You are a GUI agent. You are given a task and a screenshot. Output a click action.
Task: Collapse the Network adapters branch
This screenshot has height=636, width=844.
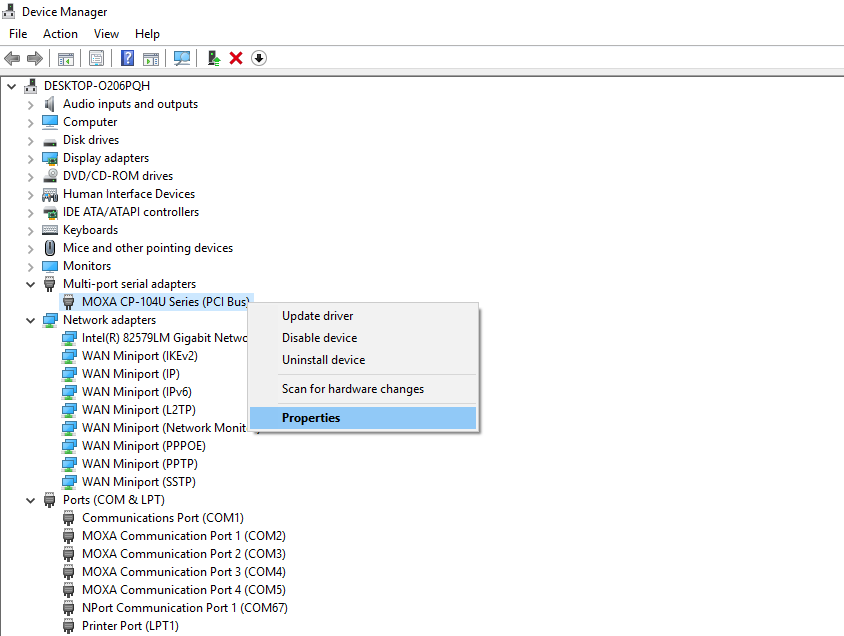(30, 319)
